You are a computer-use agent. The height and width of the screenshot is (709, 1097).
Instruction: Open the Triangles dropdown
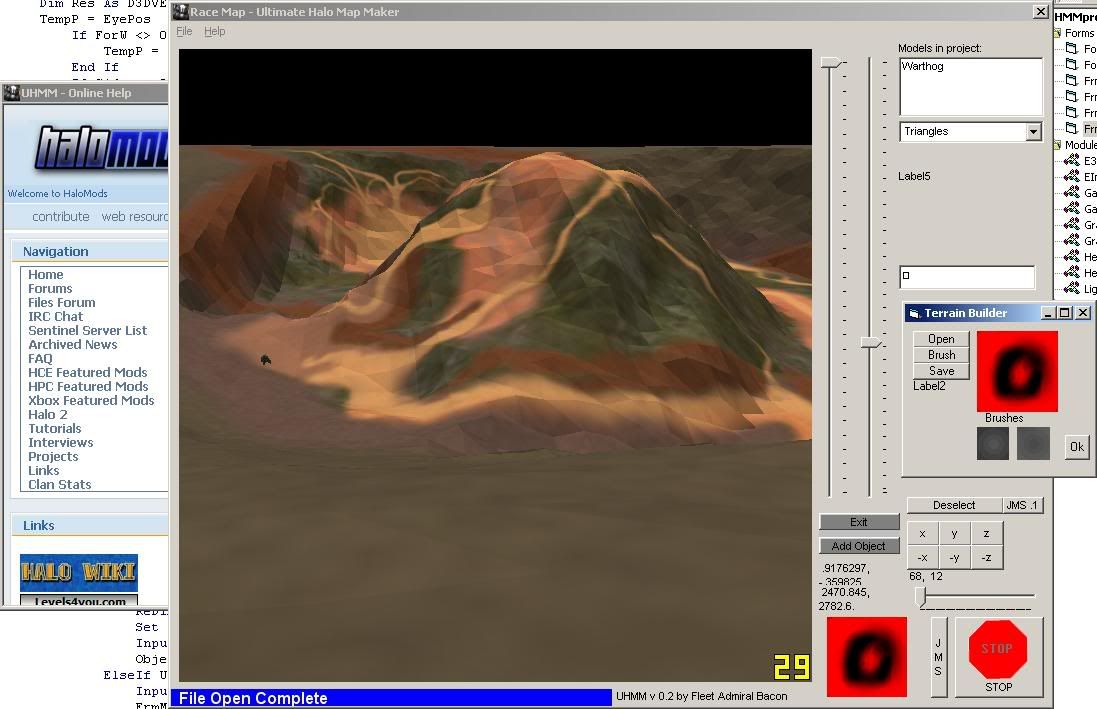pos(1033,132)
